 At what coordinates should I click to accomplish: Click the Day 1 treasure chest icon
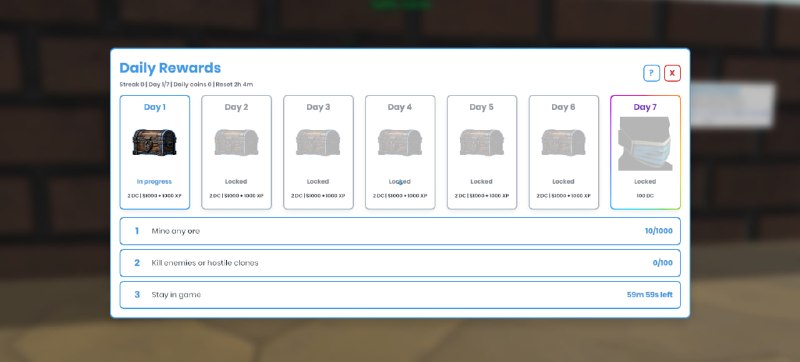point(155,142)
